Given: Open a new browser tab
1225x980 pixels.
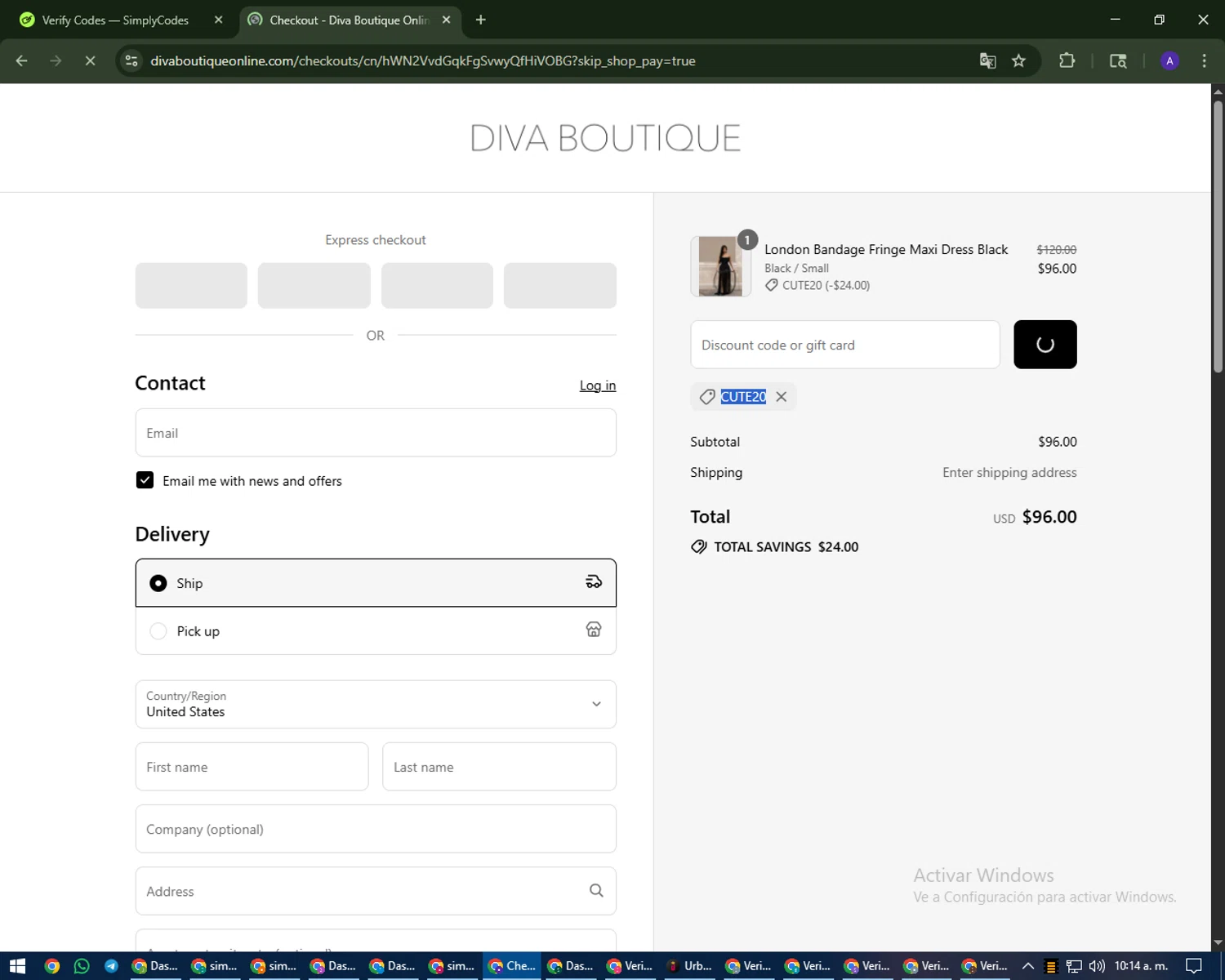Looking at the screenshot, I should click(480, 20).
